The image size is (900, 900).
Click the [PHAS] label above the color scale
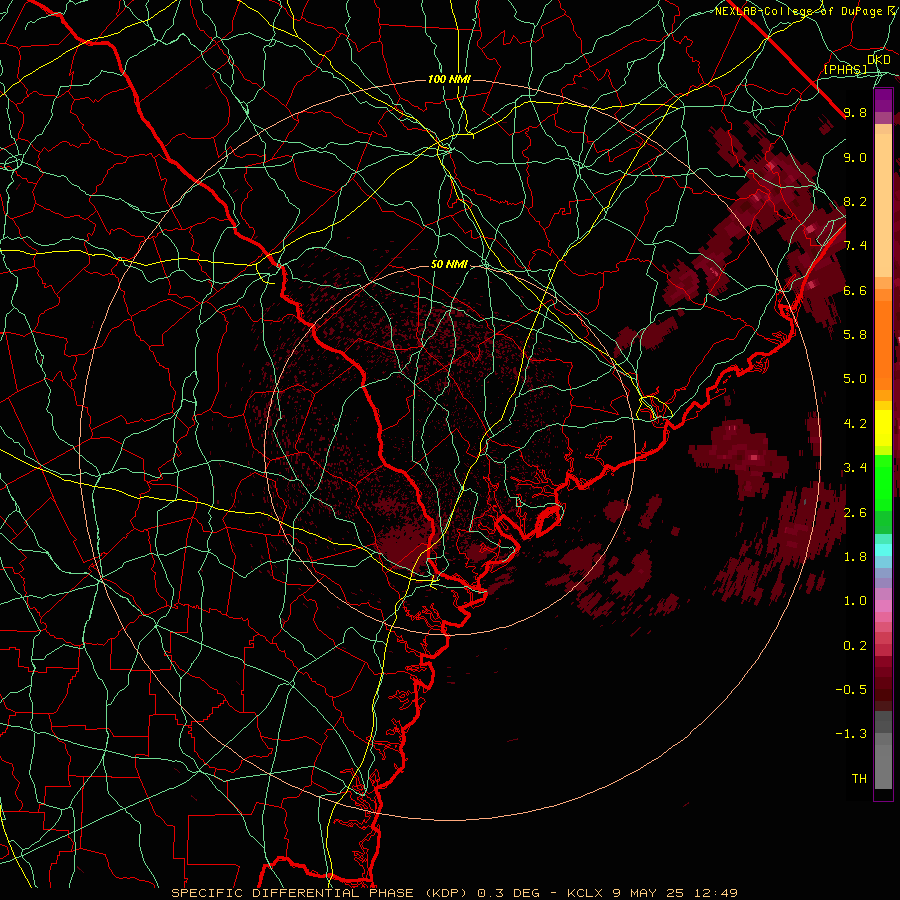(845, 69)
